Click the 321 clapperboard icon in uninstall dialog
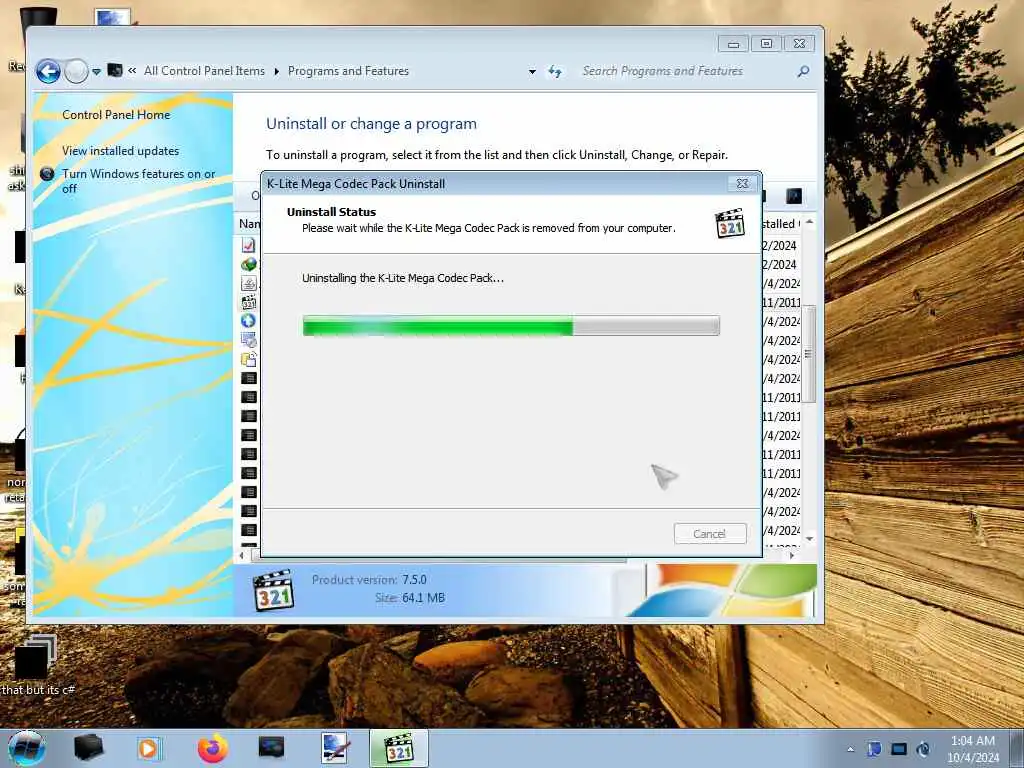 coord(730,223)
